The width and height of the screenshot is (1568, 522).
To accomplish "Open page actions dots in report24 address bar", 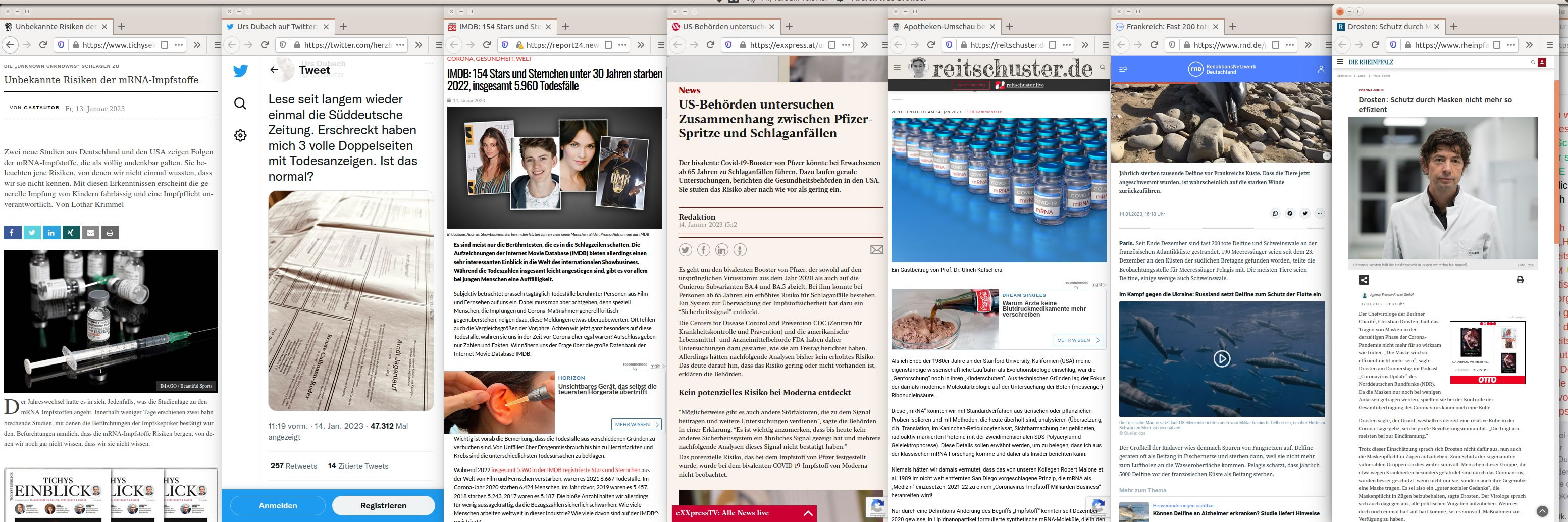I will pos(622,45).
